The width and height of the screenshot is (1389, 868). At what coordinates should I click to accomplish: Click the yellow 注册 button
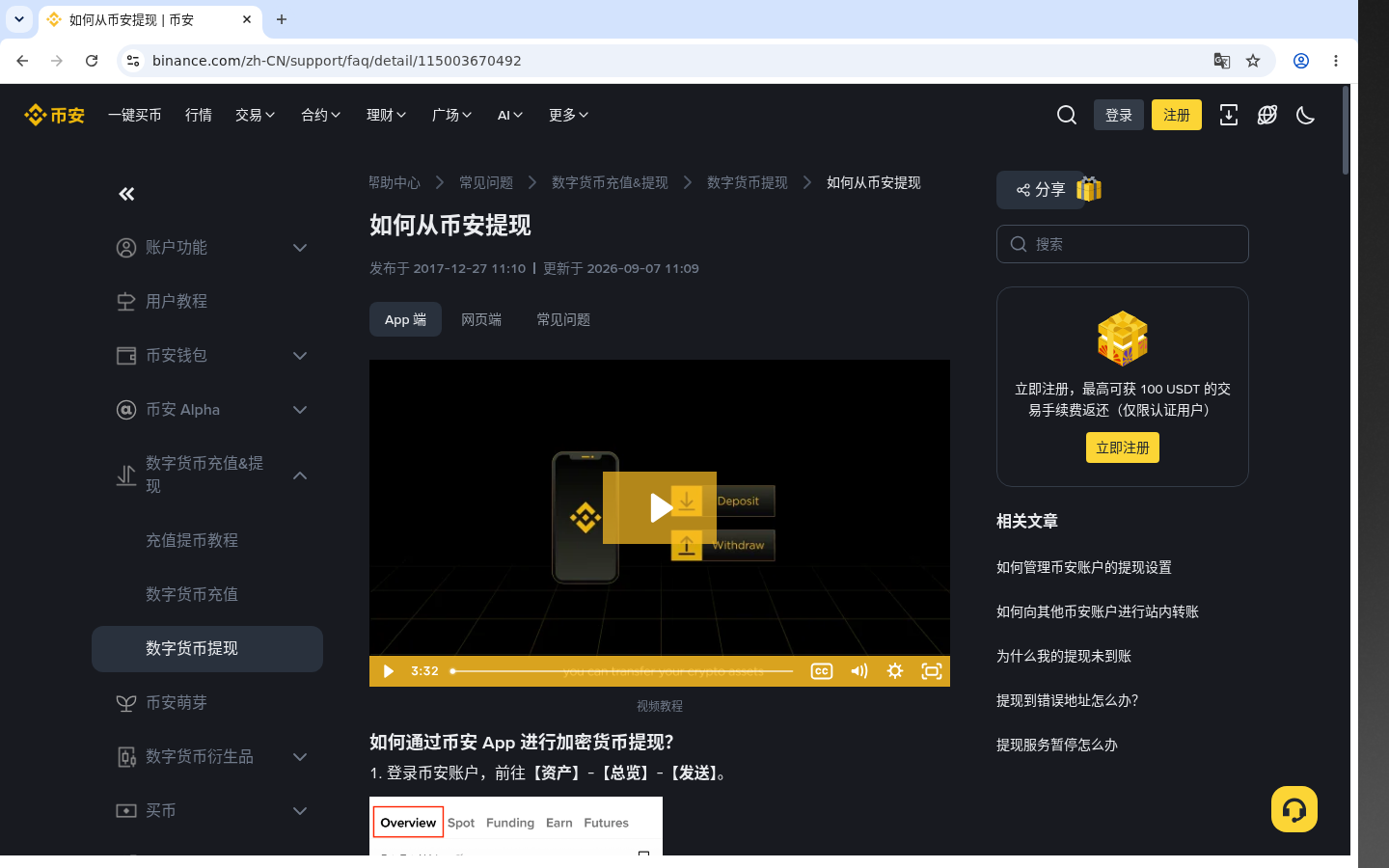(1177, 115)
